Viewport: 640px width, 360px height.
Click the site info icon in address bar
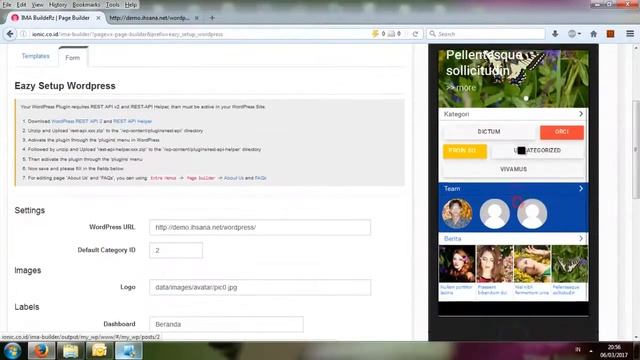pos(24,34)
